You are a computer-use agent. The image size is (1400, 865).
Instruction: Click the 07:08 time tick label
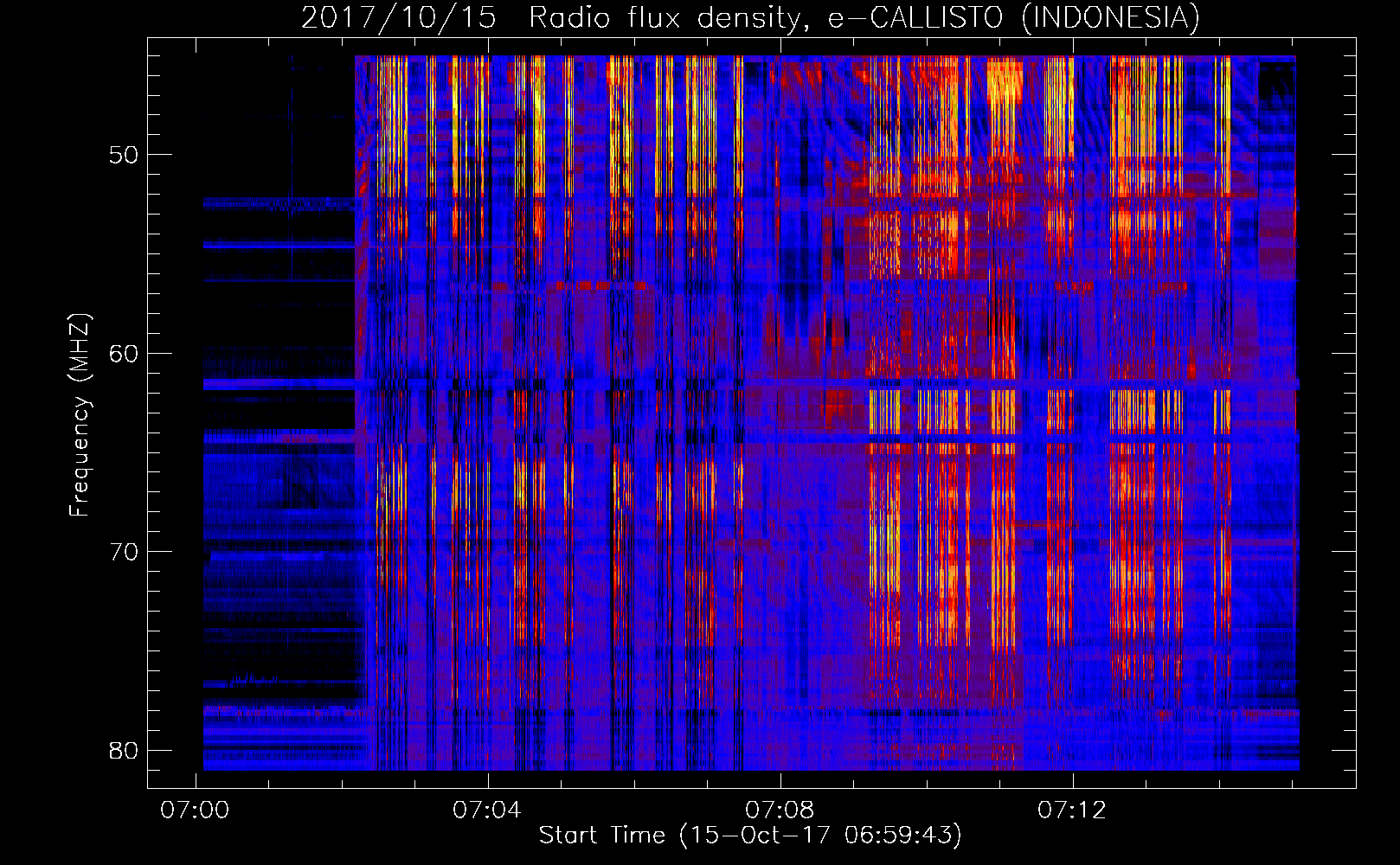pyautogui.click(x=780, y=811)
